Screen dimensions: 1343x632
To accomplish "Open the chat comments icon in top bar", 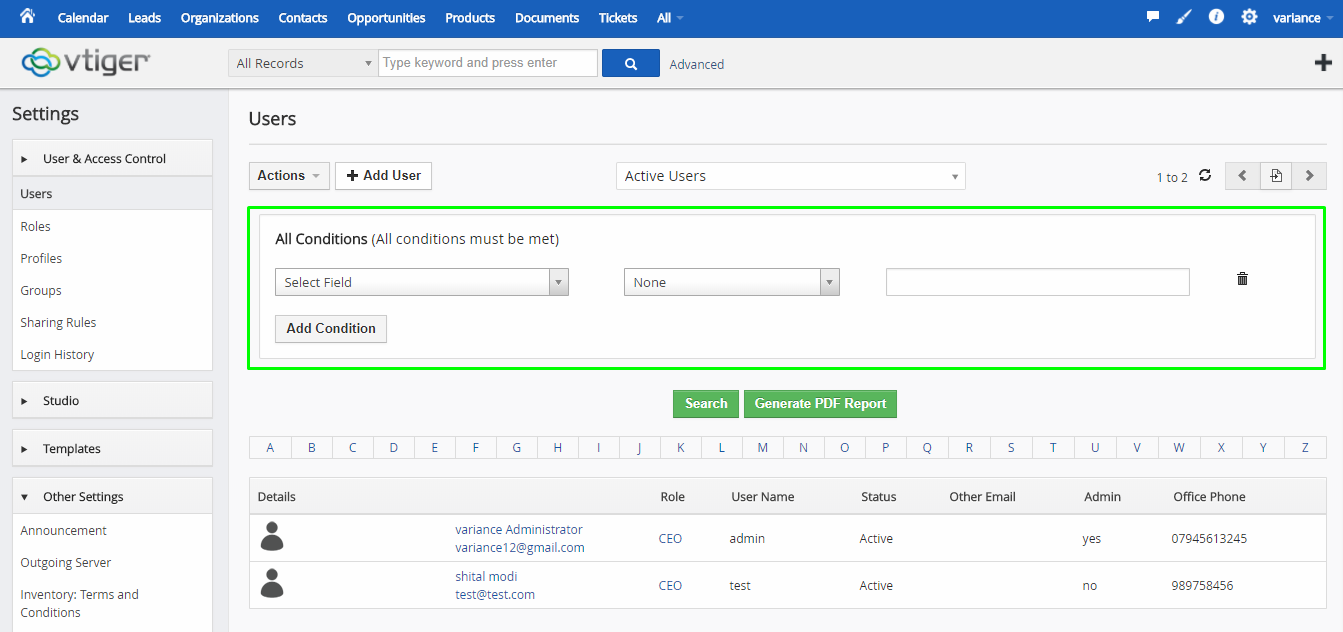I will tap(1153, 17).
